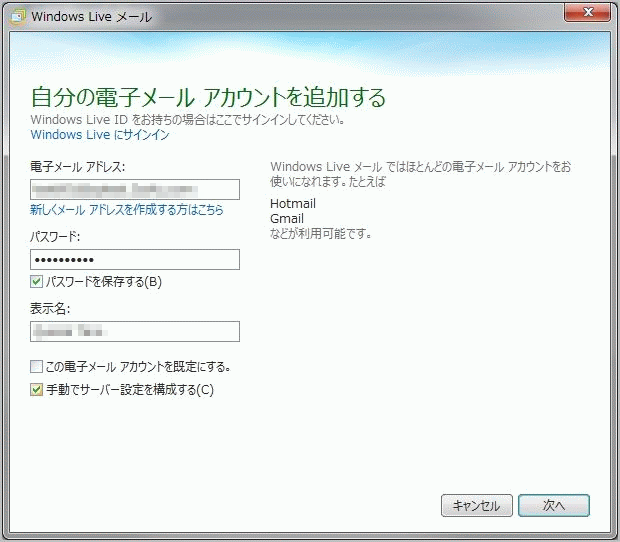Click the Gmail text in the description

coord(287,219)
